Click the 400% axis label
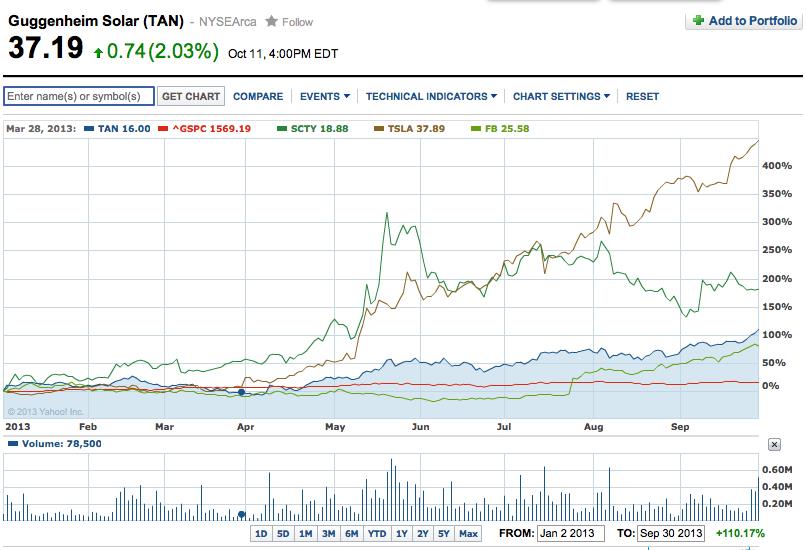The height and width of the screenshot is (550, 806). [777, 166]
